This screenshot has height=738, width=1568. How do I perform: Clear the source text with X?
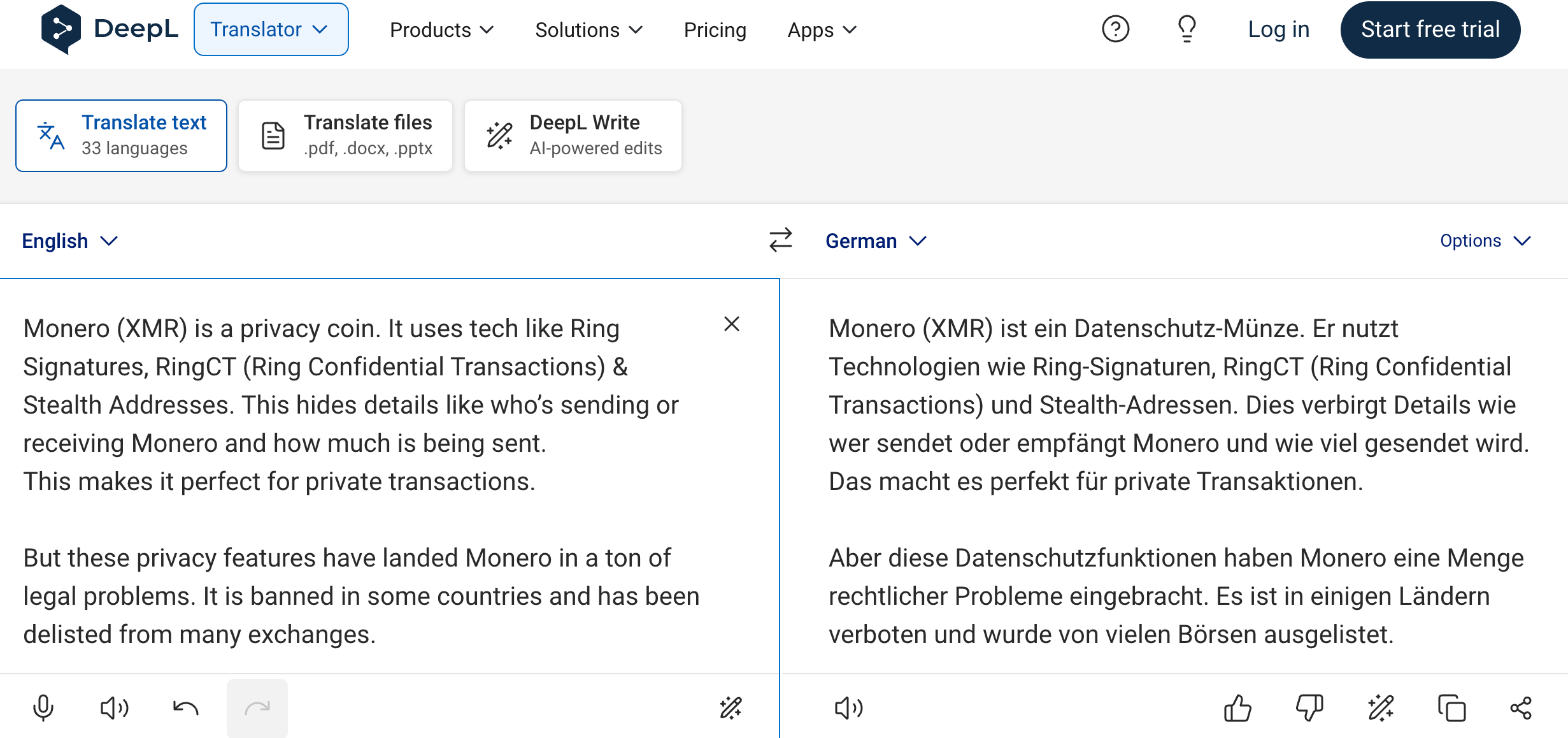732,324
